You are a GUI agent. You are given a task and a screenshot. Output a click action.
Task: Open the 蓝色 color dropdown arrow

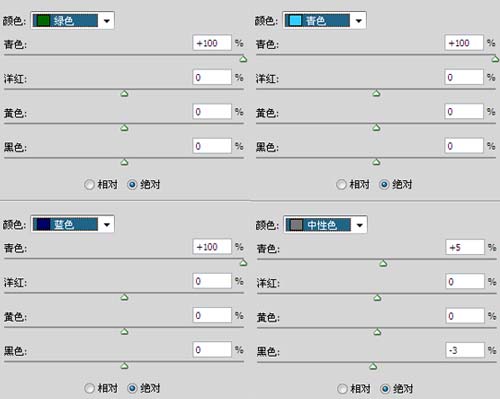(107, 225)
